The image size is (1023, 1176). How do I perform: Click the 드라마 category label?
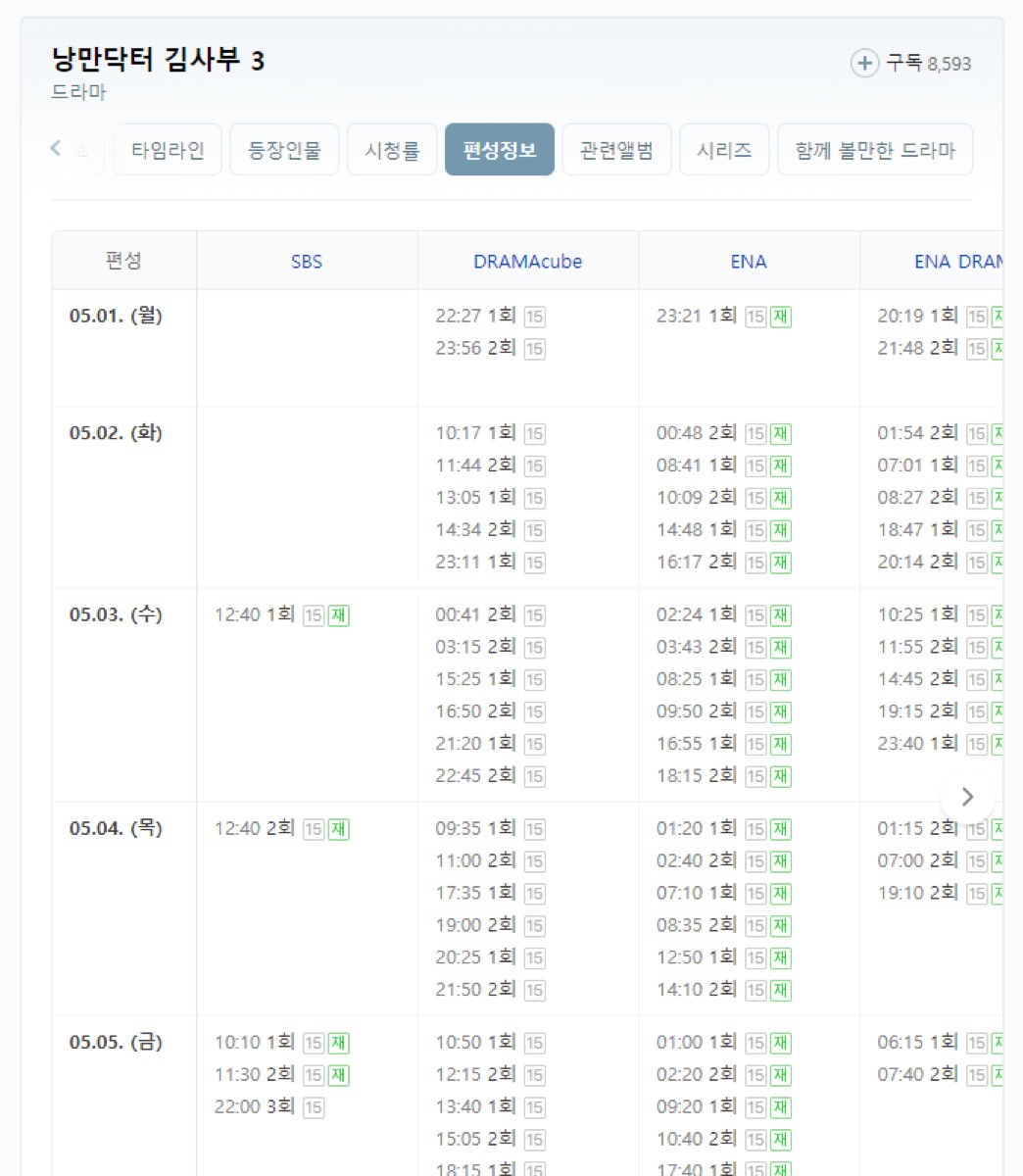pyautogui.click(x=78, y=92)
